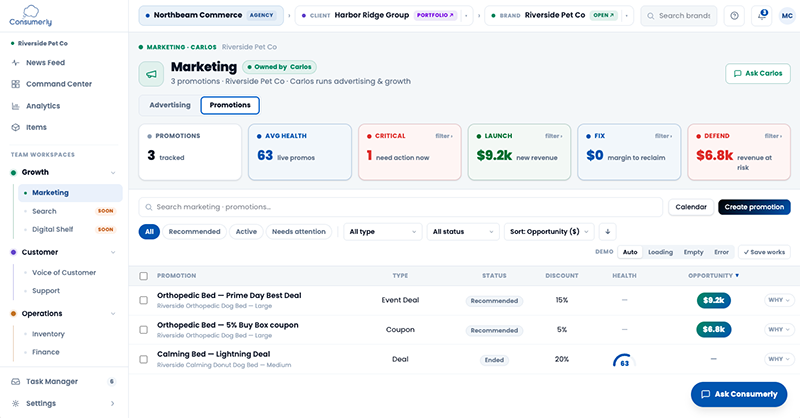Expand WHY for Prime Day Best Deal
The height and width of the screenshot is (418, 800).
[779, 301]
